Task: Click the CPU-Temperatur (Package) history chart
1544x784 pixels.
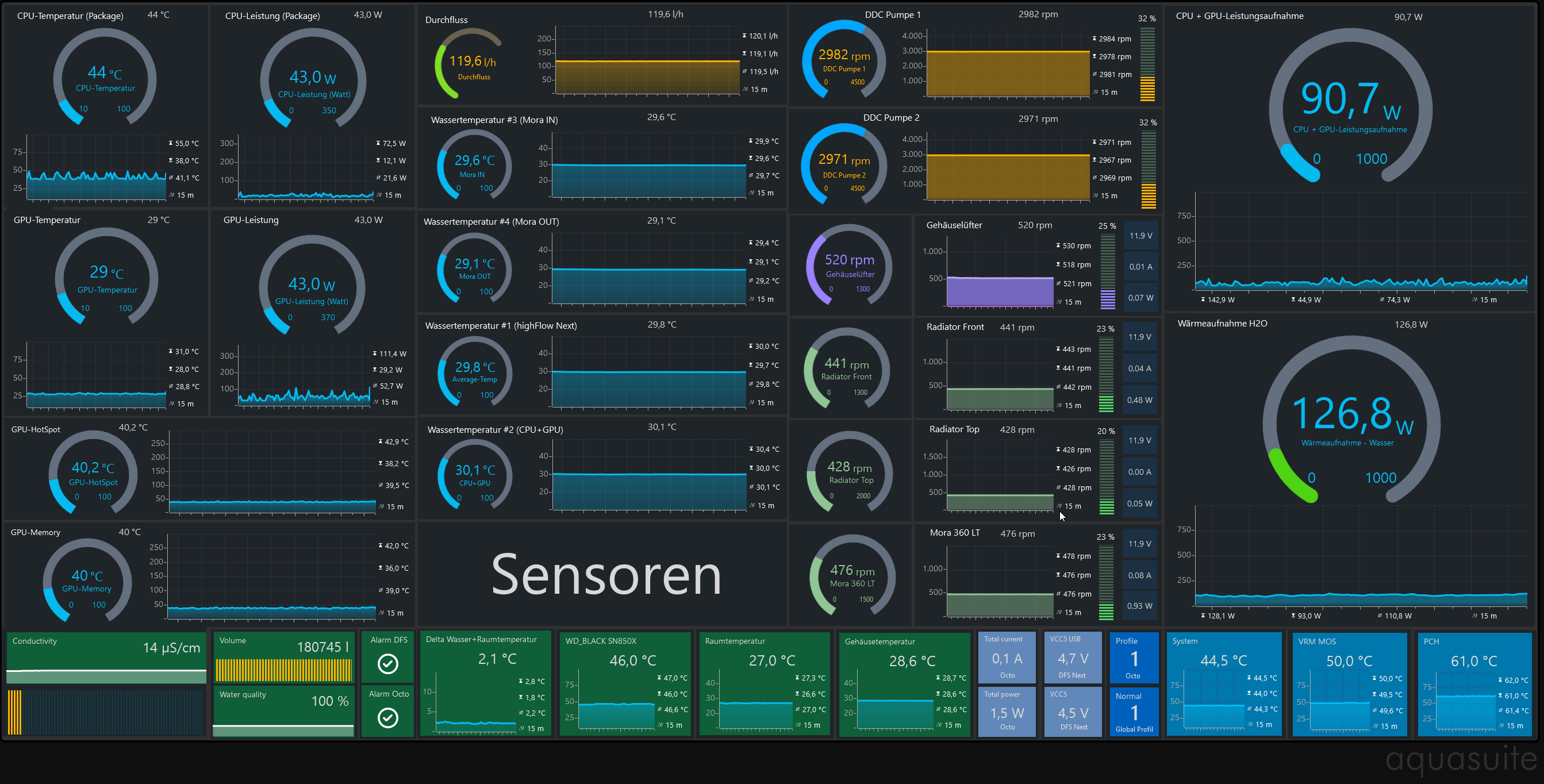Action: [96, 168]
